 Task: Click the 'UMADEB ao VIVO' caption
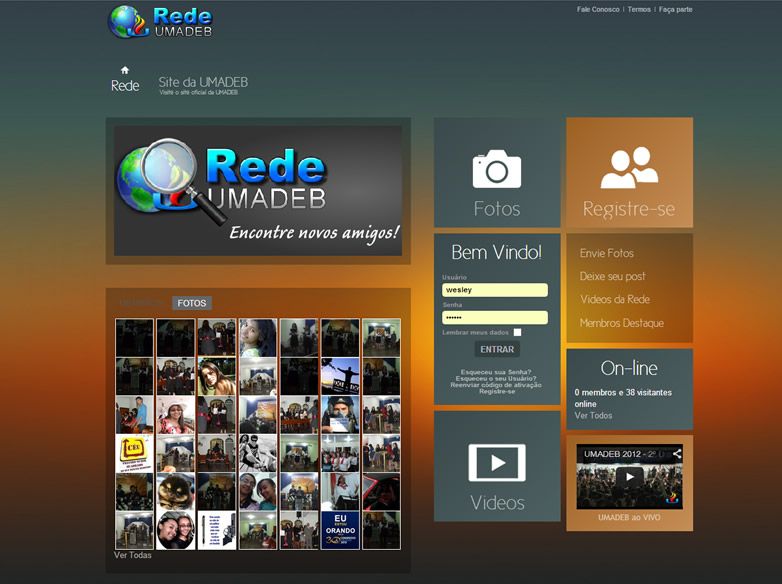tap(629, 518)
